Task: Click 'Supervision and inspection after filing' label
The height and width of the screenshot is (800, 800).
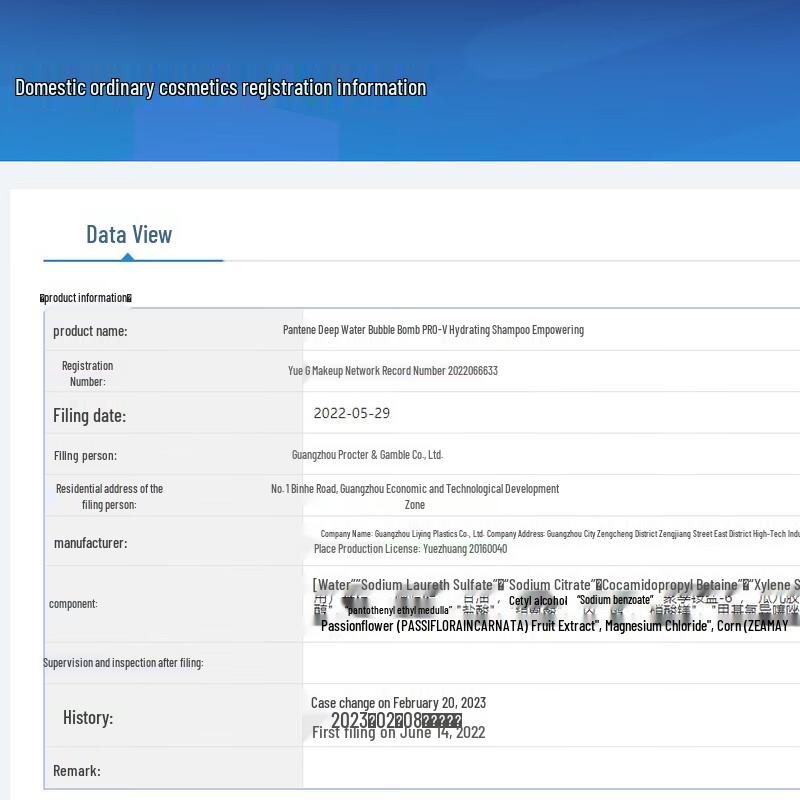Action: (x=123, y=663)
